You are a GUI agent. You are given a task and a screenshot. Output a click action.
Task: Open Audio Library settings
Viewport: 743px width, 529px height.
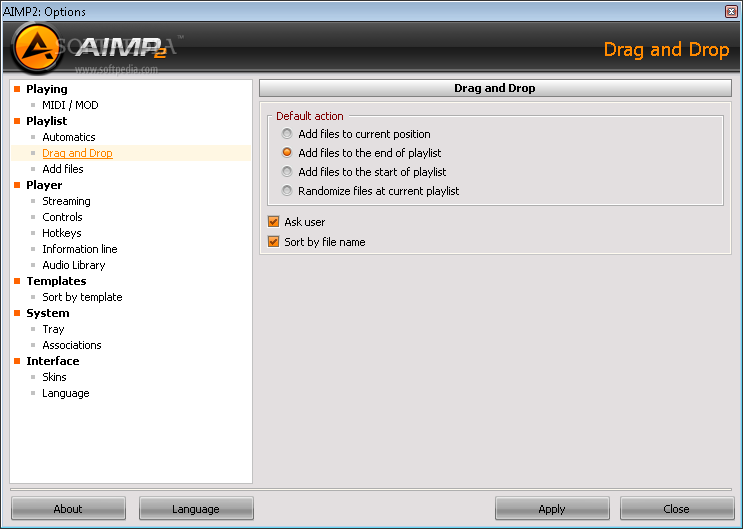(x=73, y=265)
